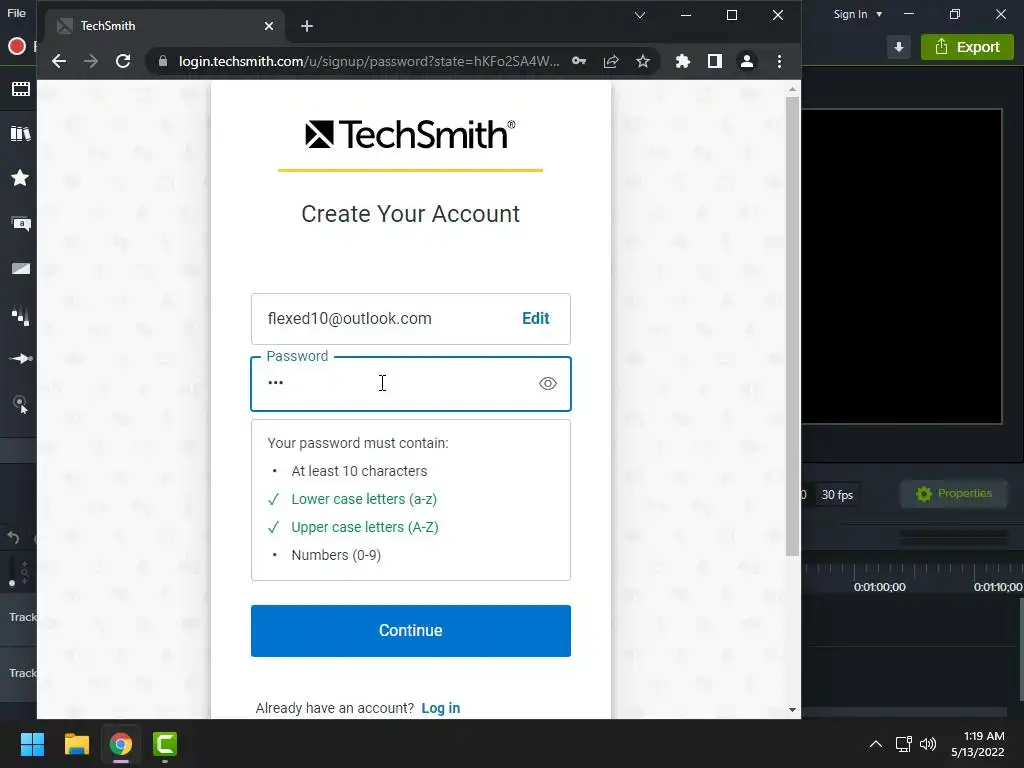Open the Library icon in Camtasia sidebar

20,134
